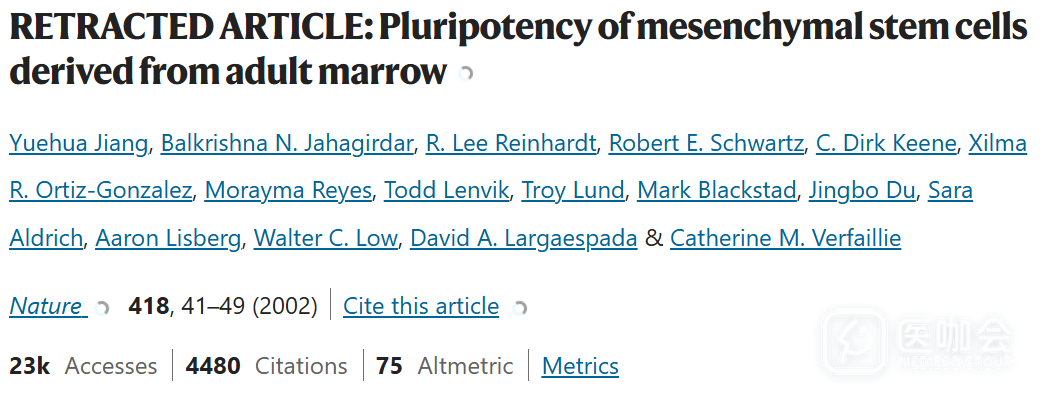
Task: Click the loading spinner icon beside article title
Action: pos(466,74)
